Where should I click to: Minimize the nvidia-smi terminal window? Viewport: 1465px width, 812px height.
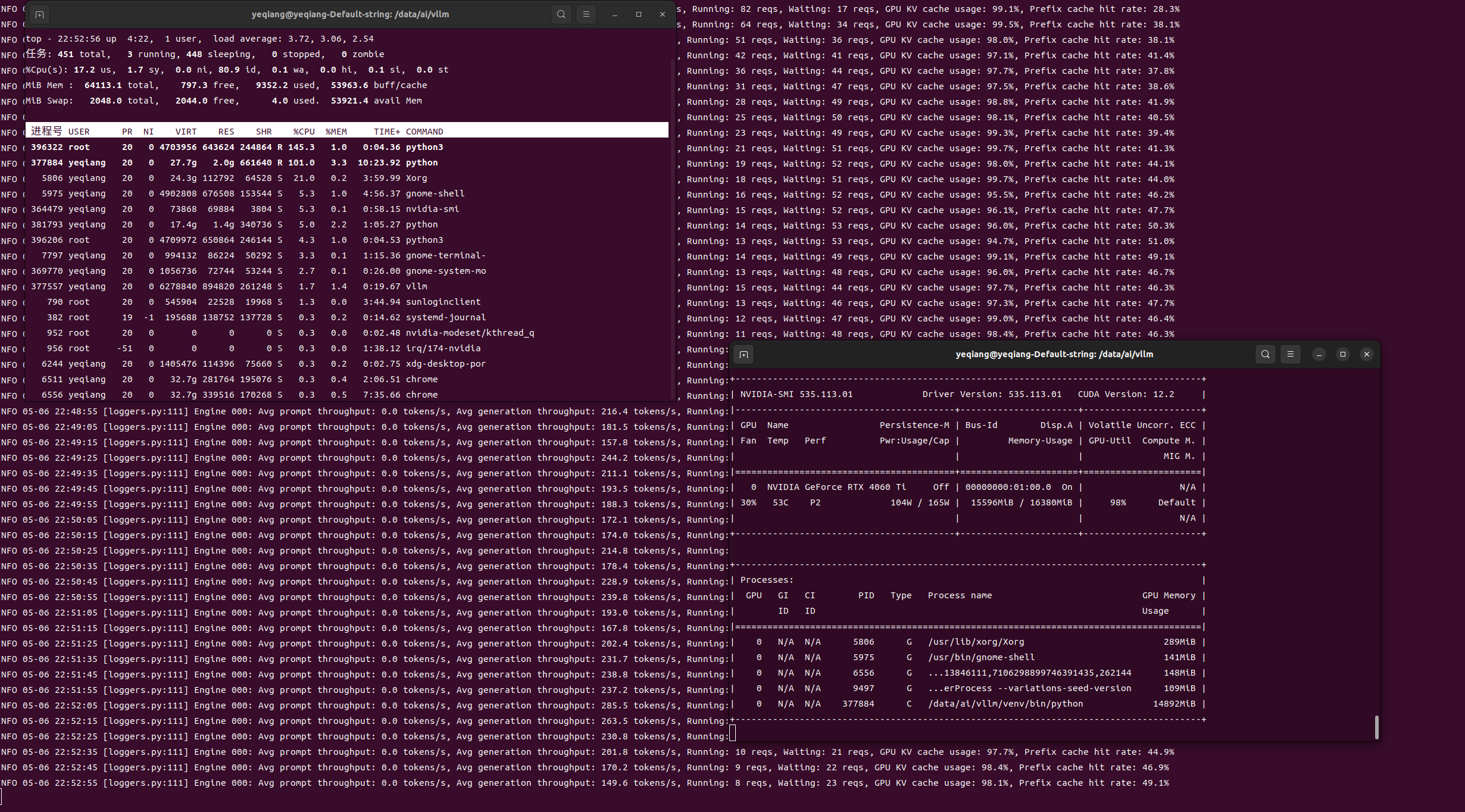(1319, 354)
